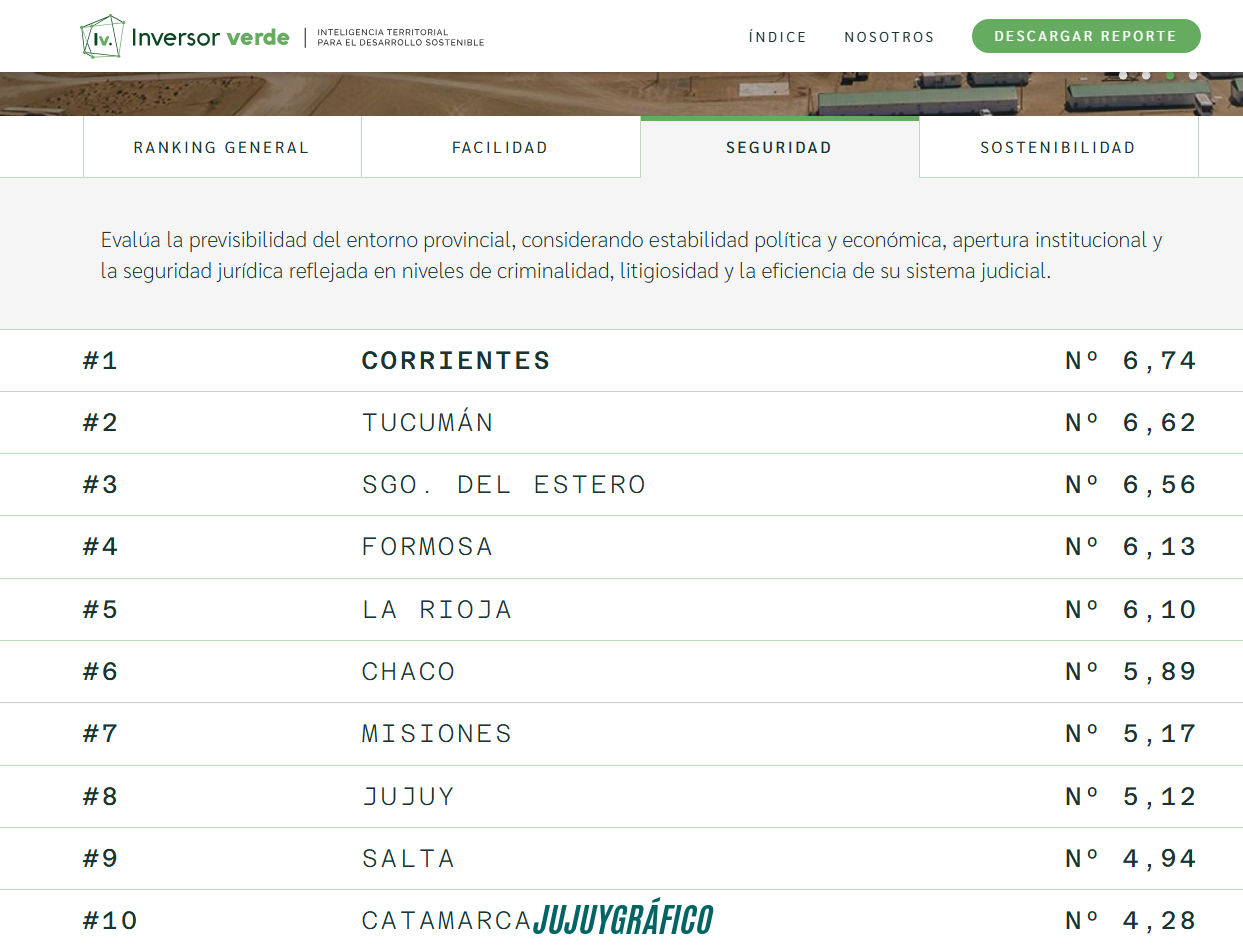Screen dimensions: 1243x949
Task: Click rank number #10
Action: pos(110,921)
